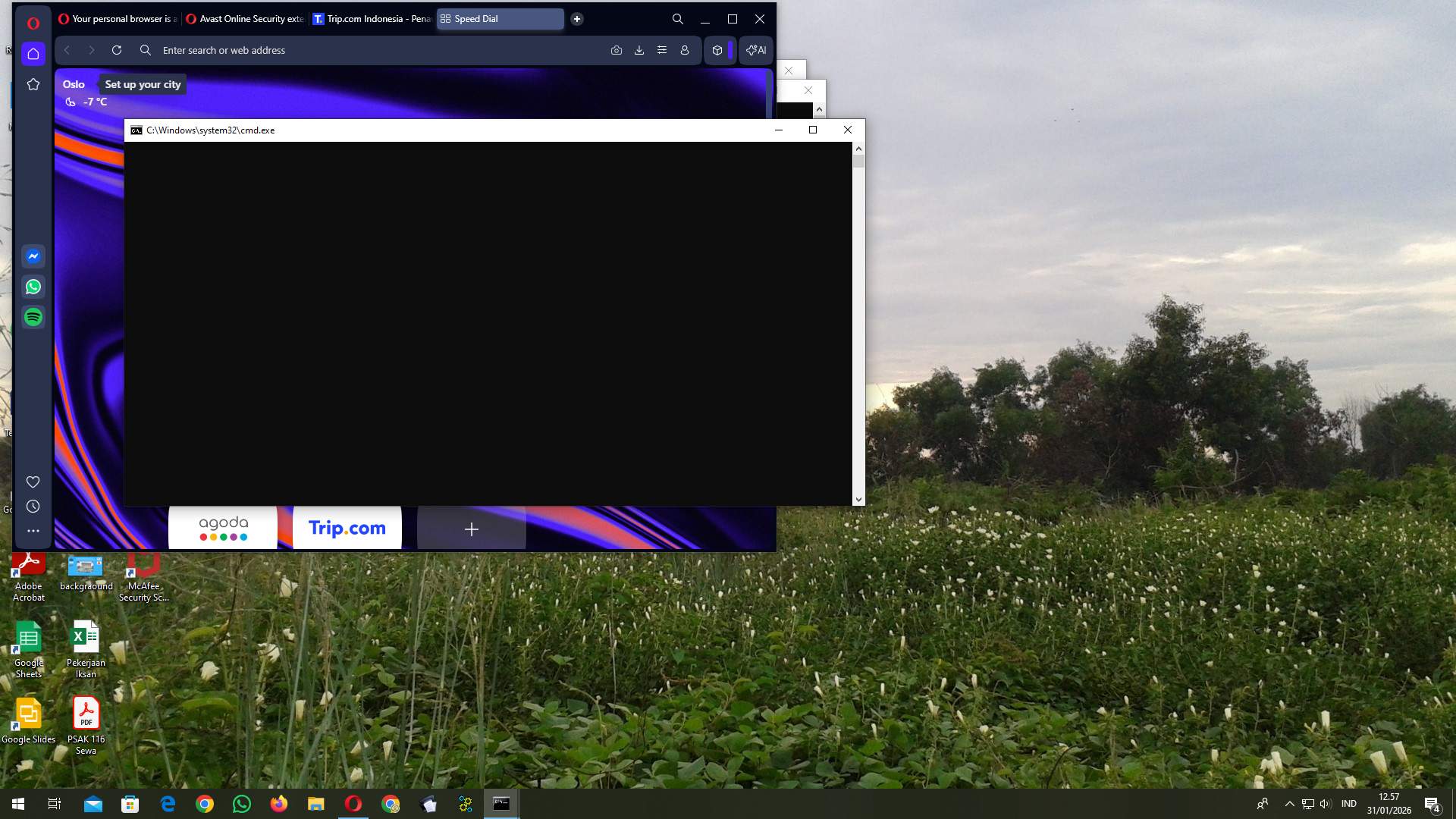Toggle the network status tray icon
This screenshot has height=819, width=1456.
pyautogui.click(x=1307, y=803)
